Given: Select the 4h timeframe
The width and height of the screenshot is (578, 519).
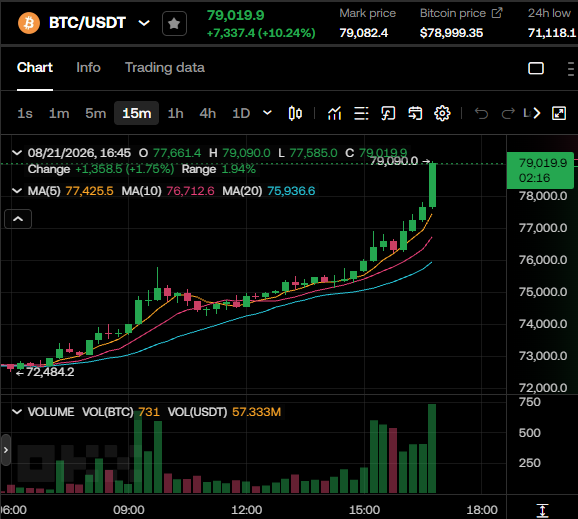Looking at the screenshot, I should 208,113.
